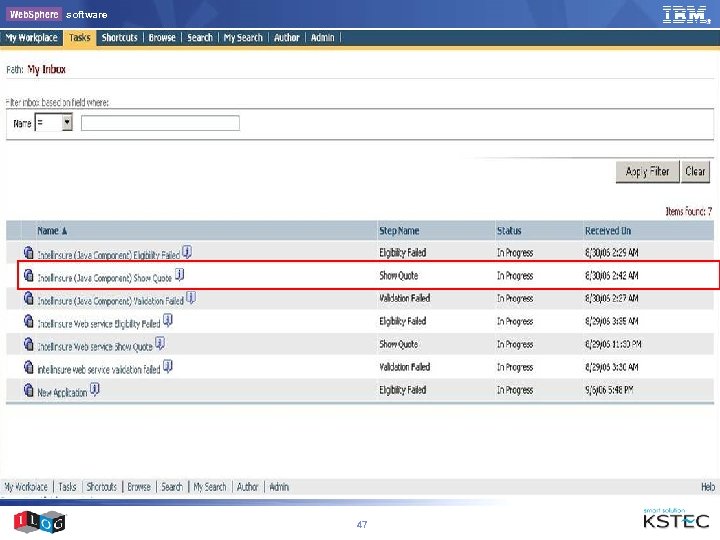
Task: Open My Search in top navigation
Action: coord(243,38)
